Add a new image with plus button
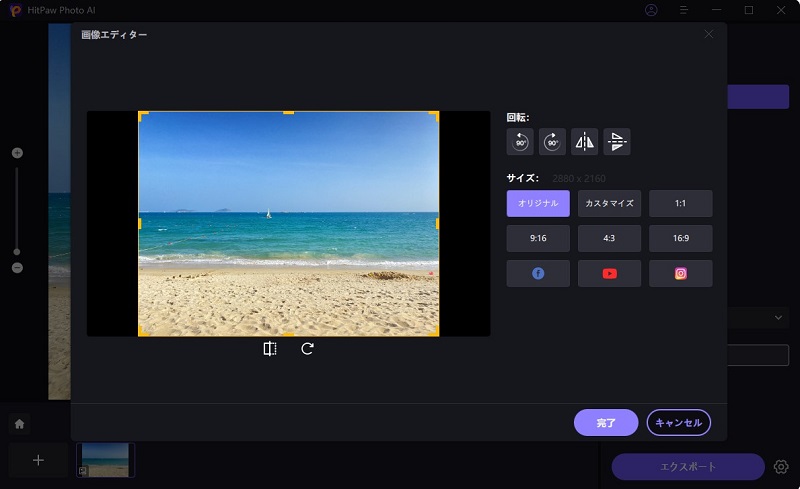Image resolution: width=800 pixels, height=489 pixels. tap(38, 460)
